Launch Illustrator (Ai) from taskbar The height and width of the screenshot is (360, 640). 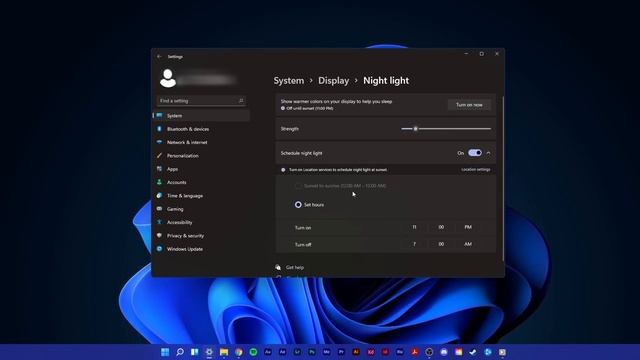[356, 352]
